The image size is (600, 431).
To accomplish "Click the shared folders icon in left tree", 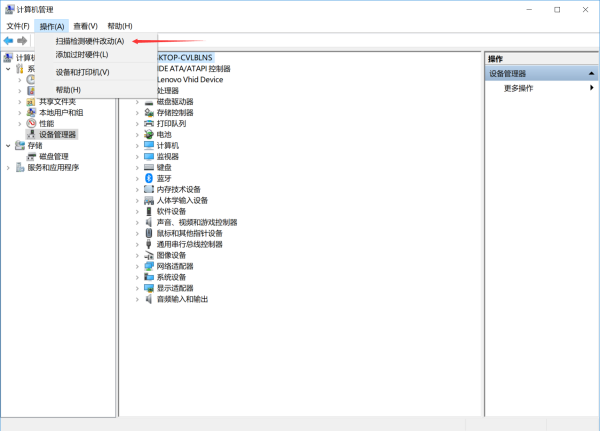I will (31, 102).
